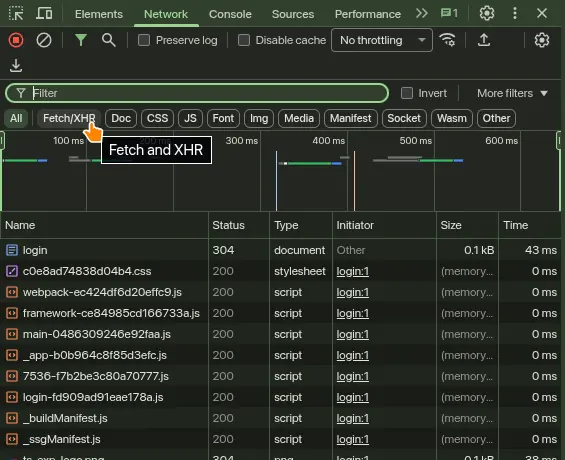Stop recording the network log
The height and width of the screenshot is (460, 565).
click(16, 40)
